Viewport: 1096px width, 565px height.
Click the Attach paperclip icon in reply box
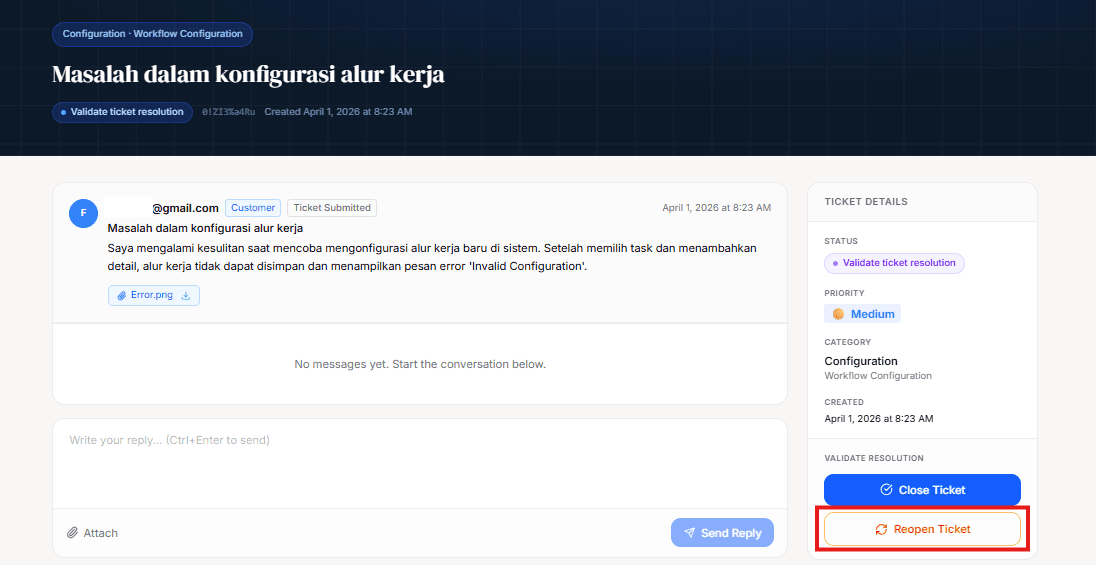point(73,533)
